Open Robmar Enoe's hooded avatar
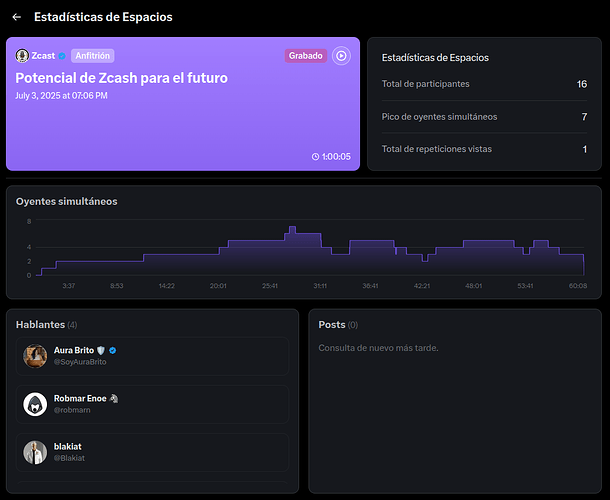 [35, 404]
